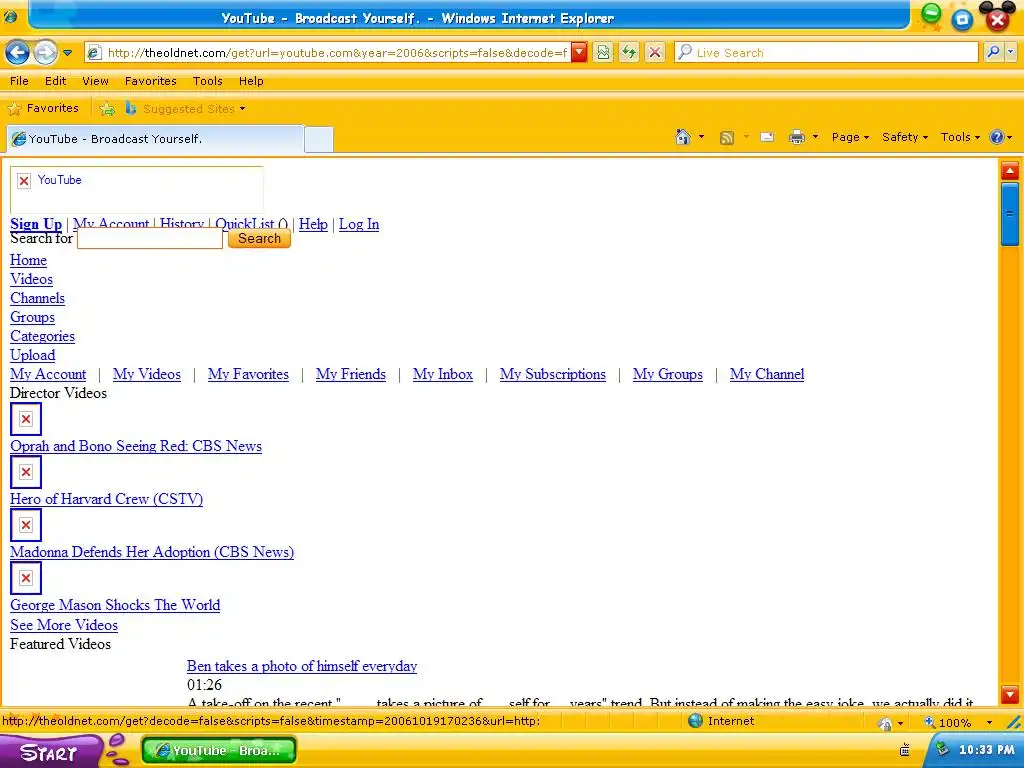Click the orange Search button

pyautogui.click(x=259, y=238)
